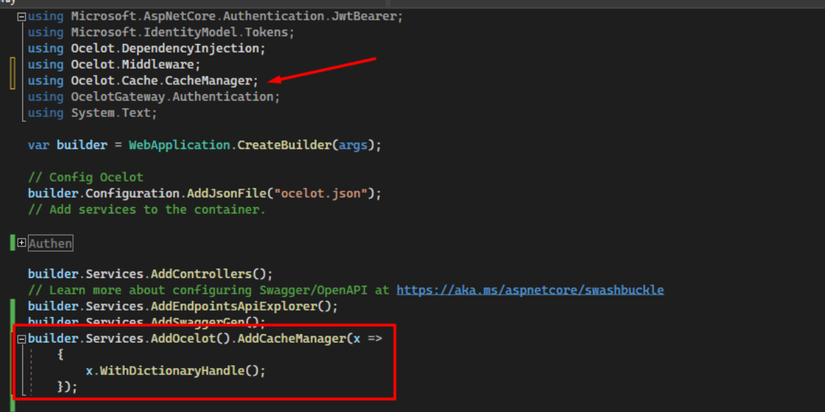The width and height of the screenshot is (825, 412).
Task: Click the 'AddEndpointsApiExplorer' method call
Action: (234, 306)
